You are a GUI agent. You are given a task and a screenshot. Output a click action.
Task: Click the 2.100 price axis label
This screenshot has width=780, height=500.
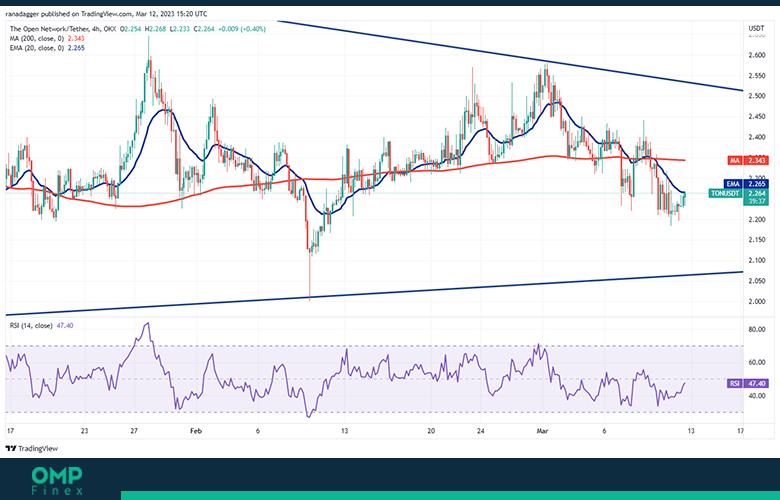click(x=757, y=260)
